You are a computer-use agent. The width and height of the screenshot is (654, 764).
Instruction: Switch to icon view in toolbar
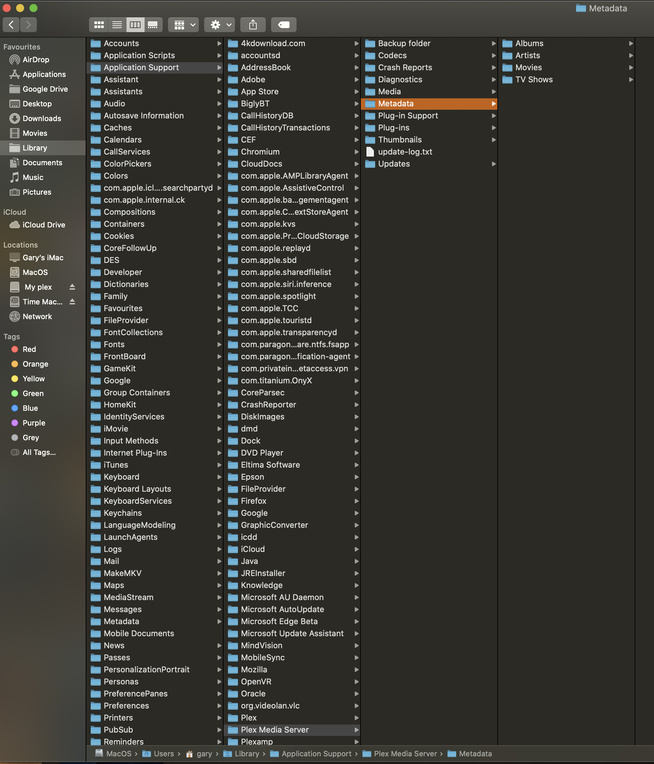(x=98, y=24)
